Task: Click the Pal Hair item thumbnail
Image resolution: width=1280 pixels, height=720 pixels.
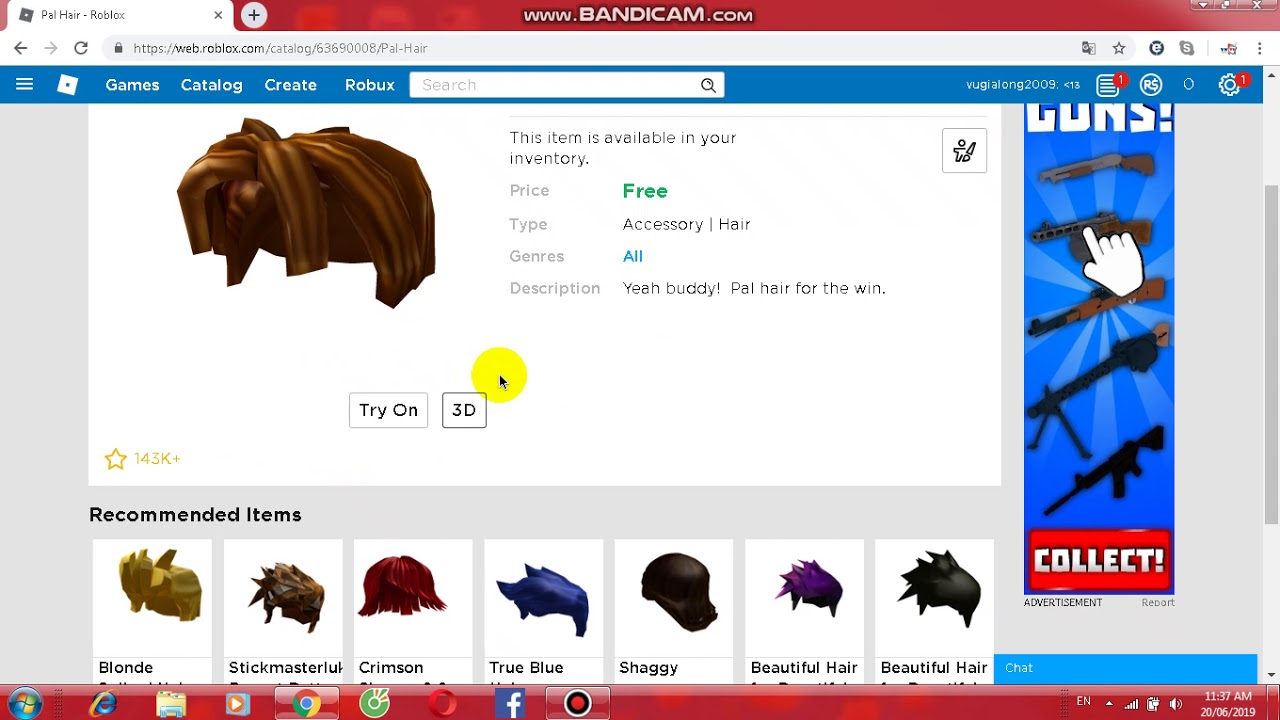Action: (307, 212)
